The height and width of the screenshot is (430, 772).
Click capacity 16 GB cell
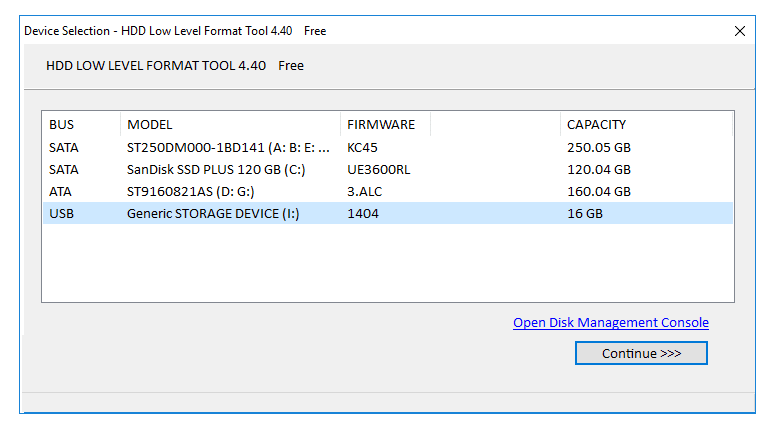coord(585,213)
